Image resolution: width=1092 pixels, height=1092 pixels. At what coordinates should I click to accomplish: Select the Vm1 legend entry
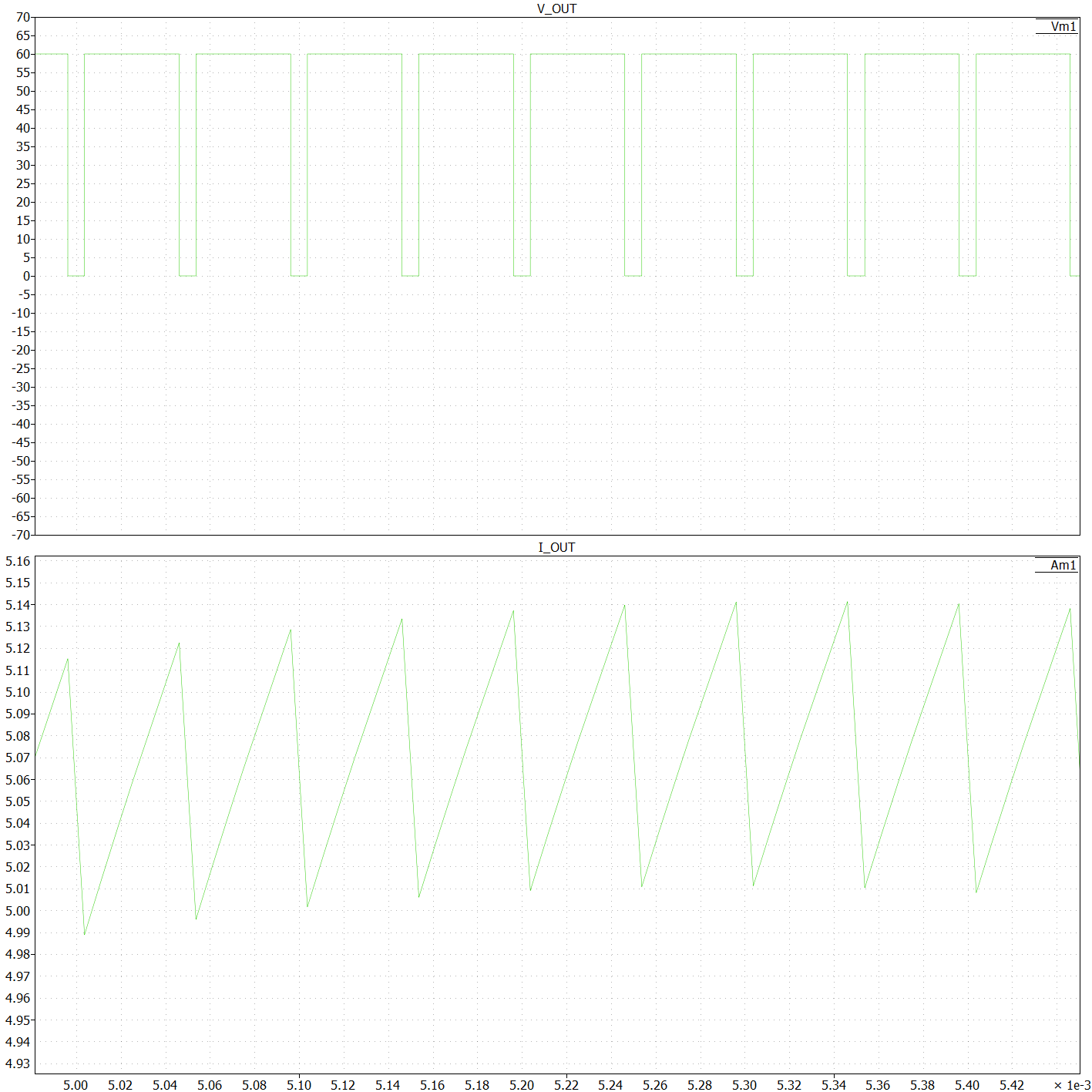coord(1063,26)
